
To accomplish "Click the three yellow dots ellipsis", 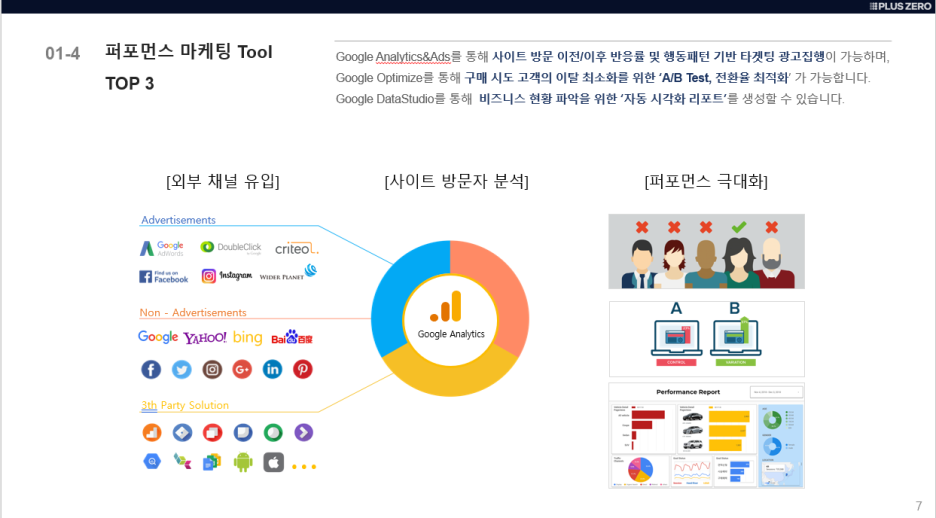I will tap(304, 467).
